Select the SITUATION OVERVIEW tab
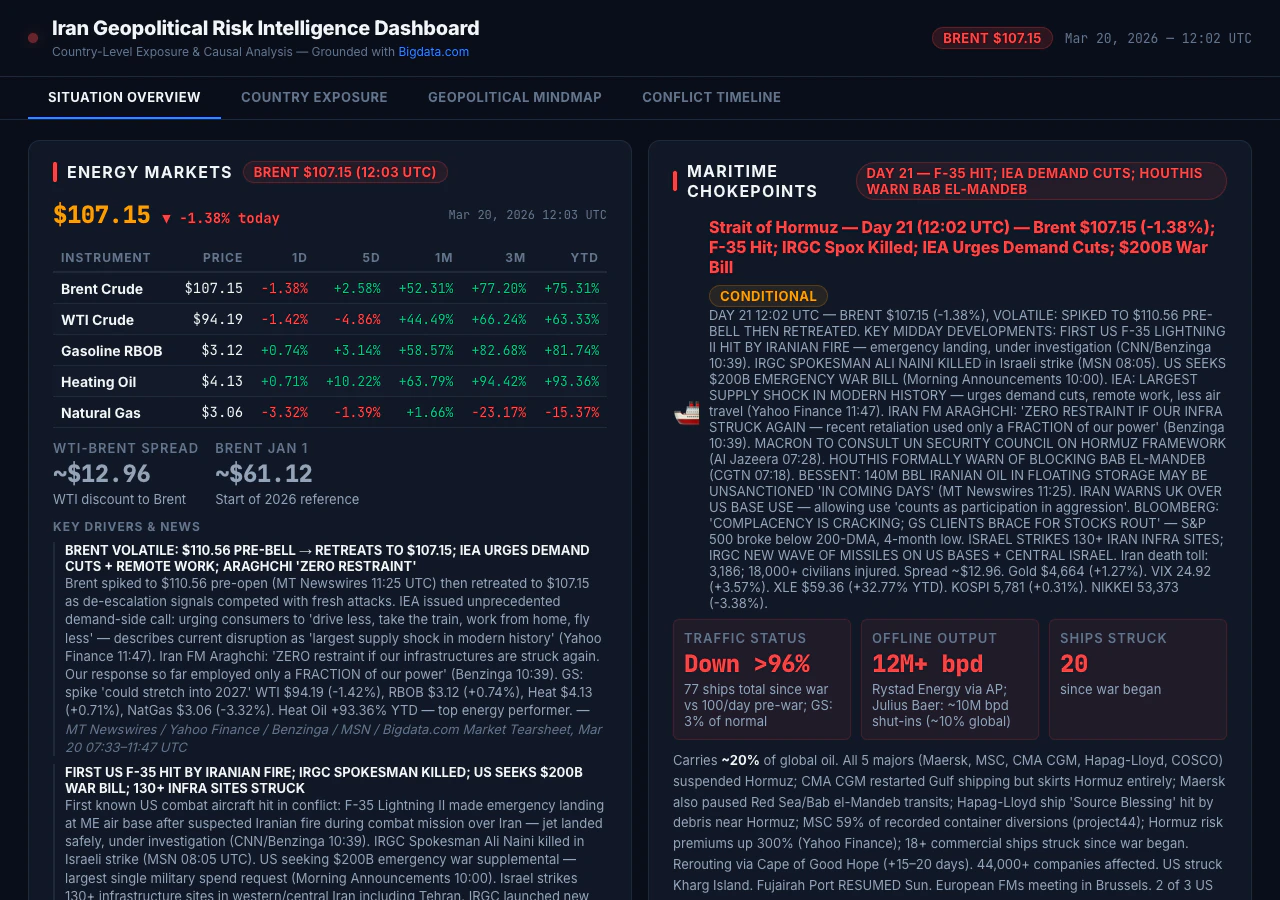The image size is (1280, 900). (x=124, y=97)
